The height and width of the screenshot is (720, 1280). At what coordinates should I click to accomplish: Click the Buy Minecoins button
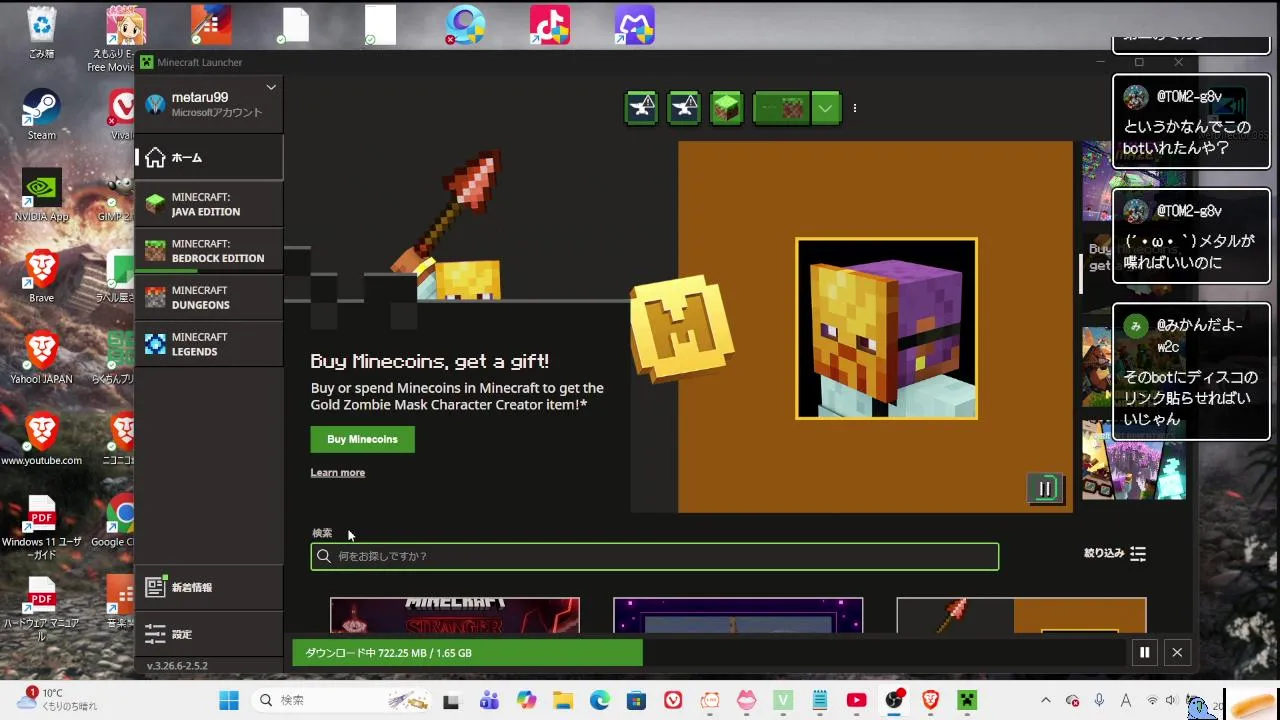(362, 439)
